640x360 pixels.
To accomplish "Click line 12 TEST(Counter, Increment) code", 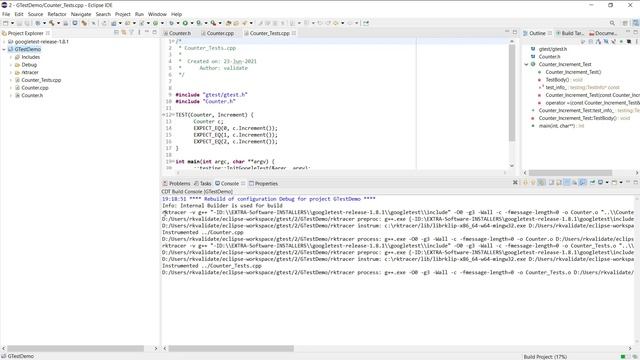I will pyautogui.click(x=214, y=115).
